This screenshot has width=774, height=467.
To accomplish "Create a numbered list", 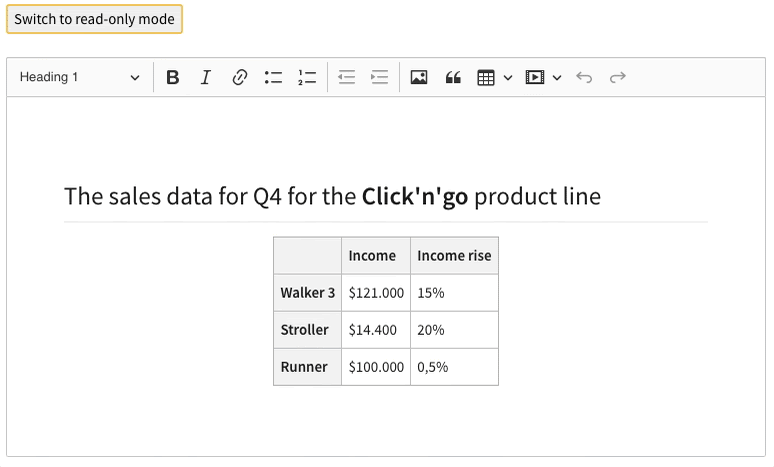I will pyautogui.click(x=307, y=77).
